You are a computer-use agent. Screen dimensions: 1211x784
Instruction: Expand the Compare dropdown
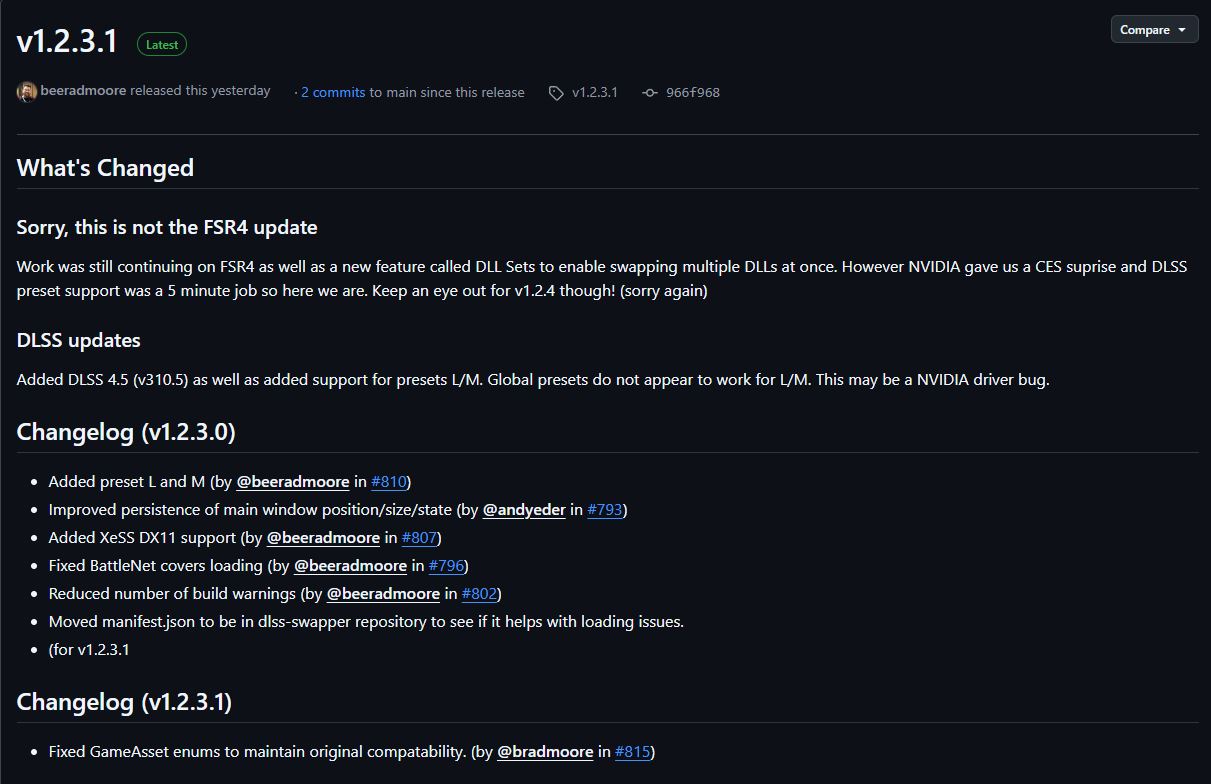pos(1182,29)
